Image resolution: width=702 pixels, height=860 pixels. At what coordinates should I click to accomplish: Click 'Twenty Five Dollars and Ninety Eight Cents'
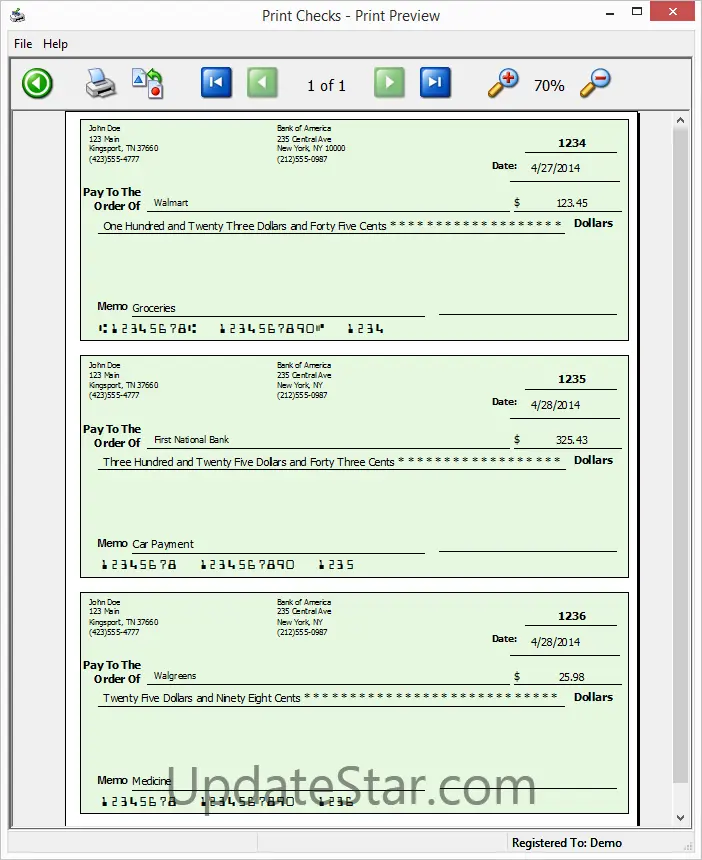(x=201, y=698)
